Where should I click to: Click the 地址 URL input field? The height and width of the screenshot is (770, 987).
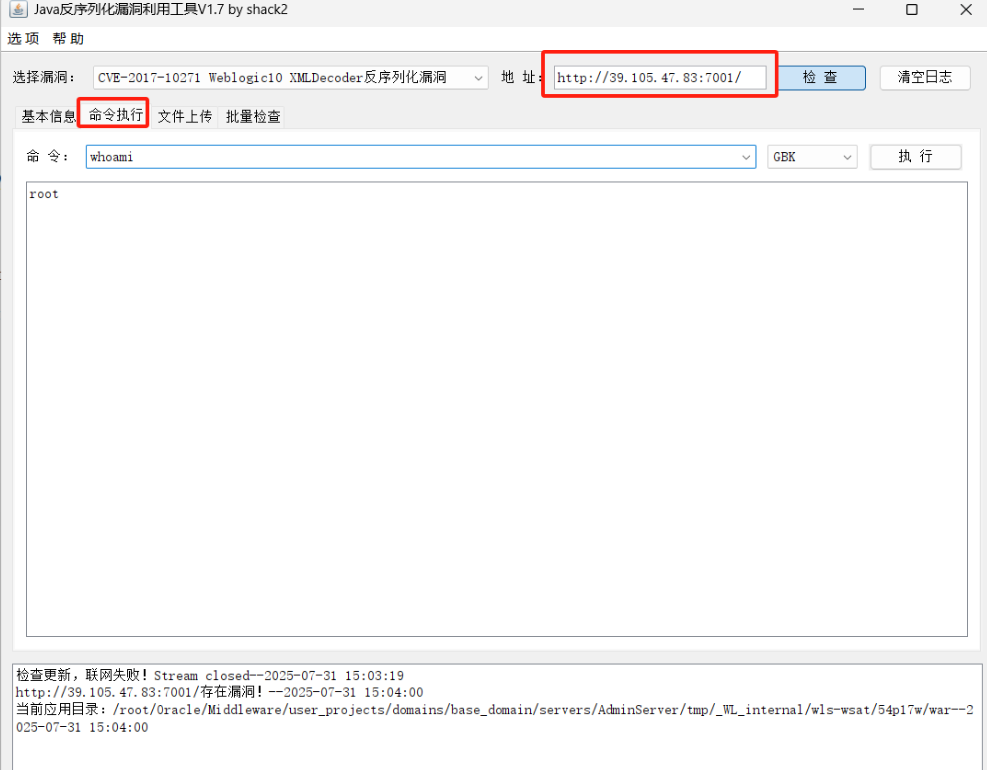pyautogui.click(x=660, y=77)
